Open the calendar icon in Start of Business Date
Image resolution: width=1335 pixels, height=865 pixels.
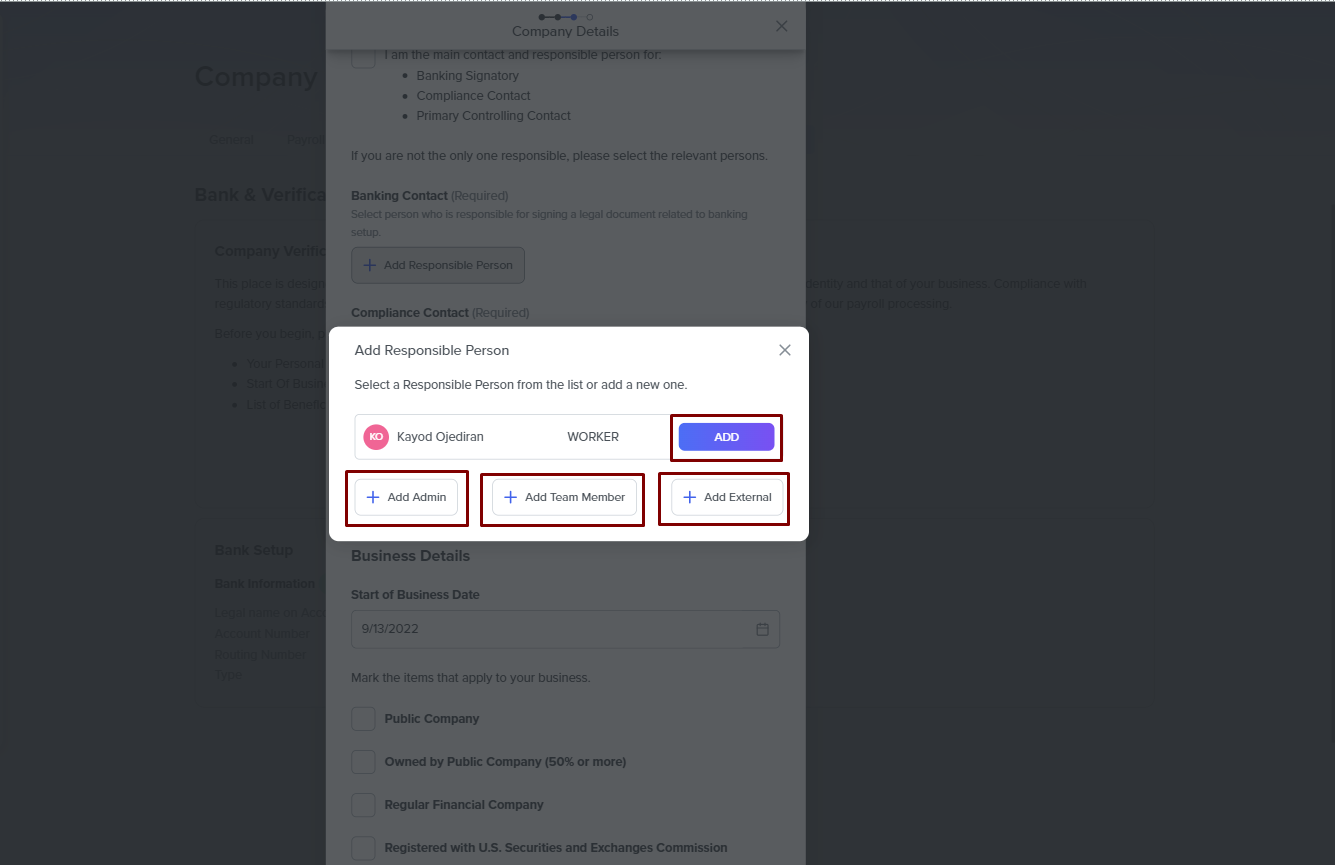point(762,629)
